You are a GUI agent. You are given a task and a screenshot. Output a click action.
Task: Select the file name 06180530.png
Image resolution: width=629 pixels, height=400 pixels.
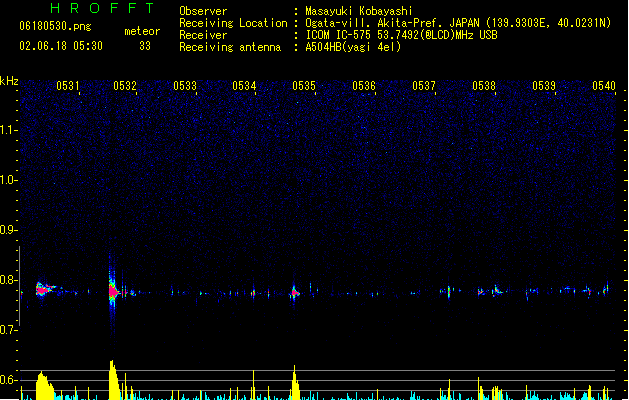[55, 26]
